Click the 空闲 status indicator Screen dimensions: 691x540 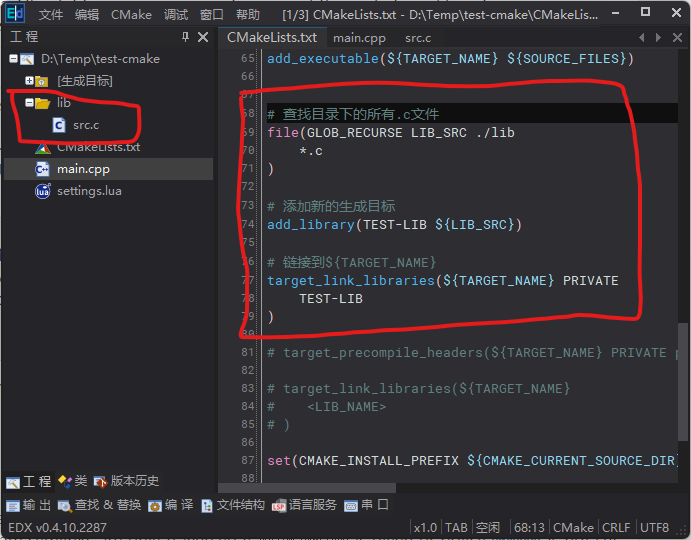[x=488, y=527]
